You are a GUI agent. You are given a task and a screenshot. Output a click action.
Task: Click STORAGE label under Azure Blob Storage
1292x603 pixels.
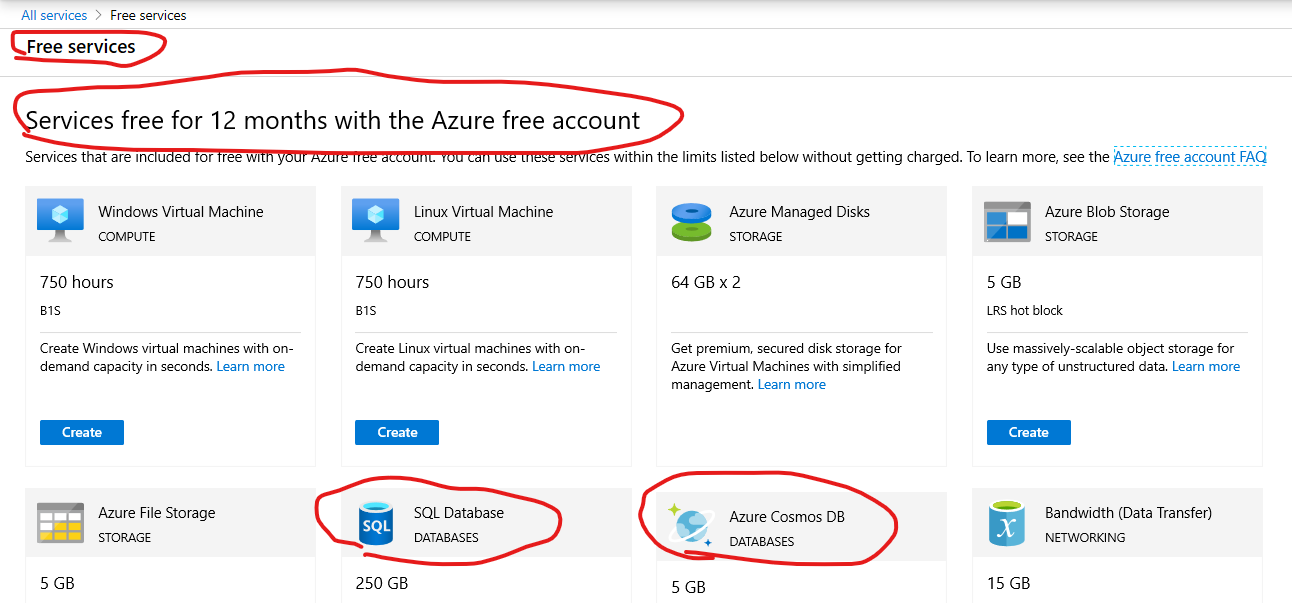pyautogui.click(x=1071, y=237)
